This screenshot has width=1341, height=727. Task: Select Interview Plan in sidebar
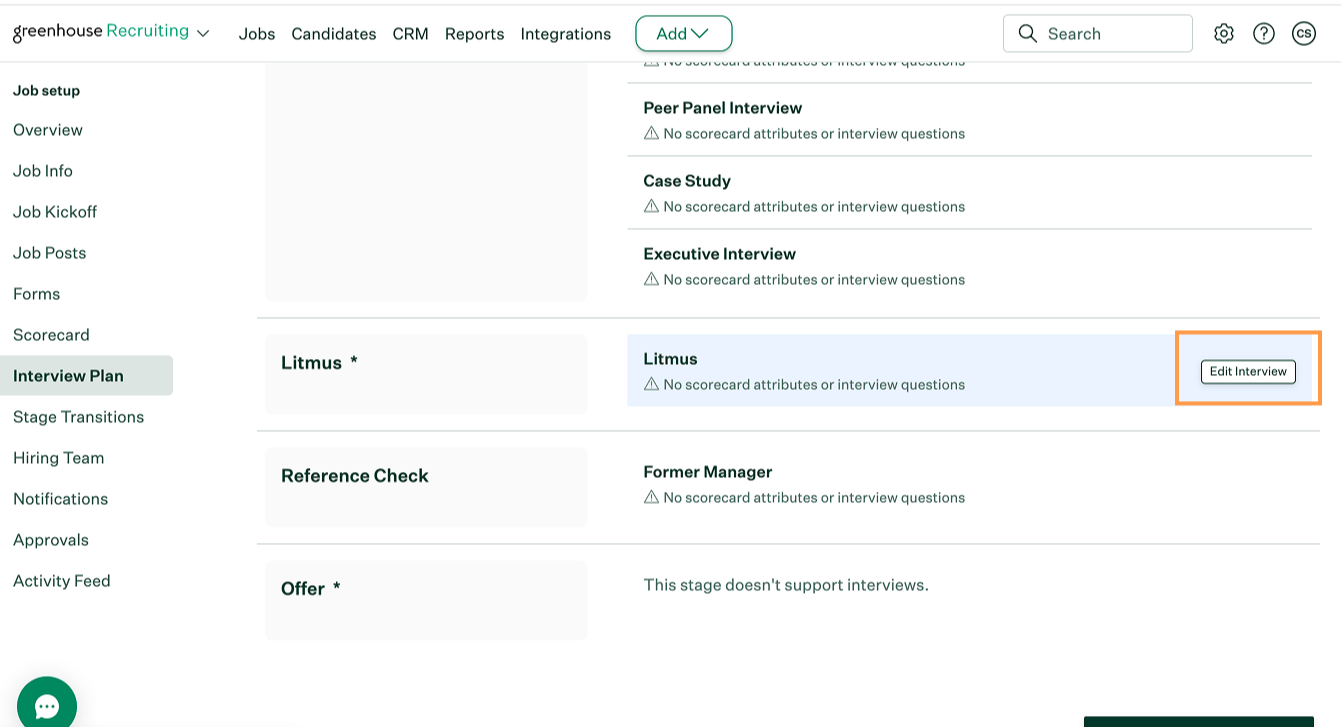(86, 376)
